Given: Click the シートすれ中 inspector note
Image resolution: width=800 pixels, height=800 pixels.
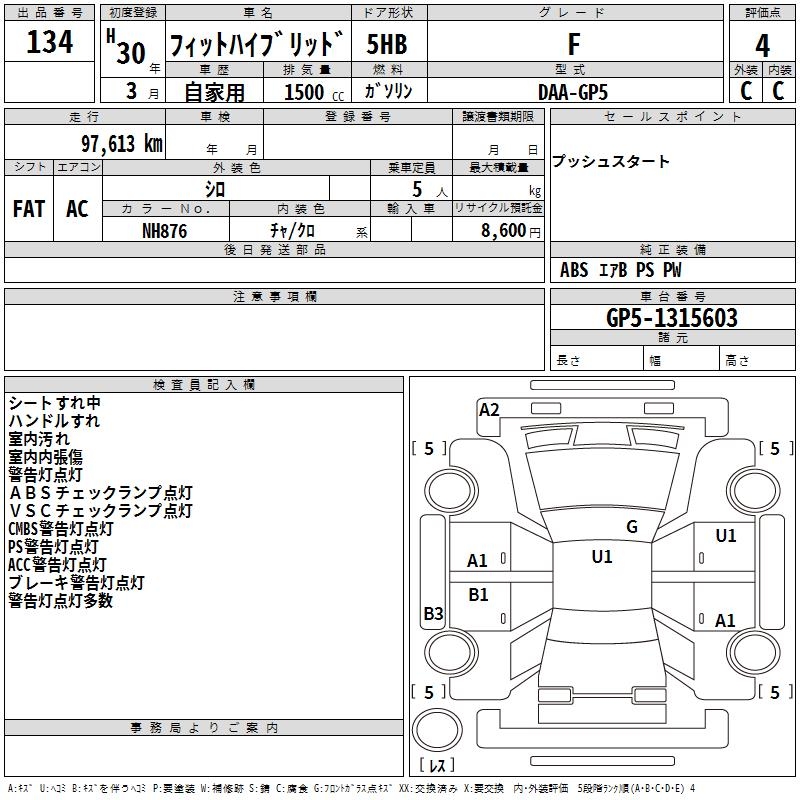Looking at the screenshot, I should pos(54,402).
